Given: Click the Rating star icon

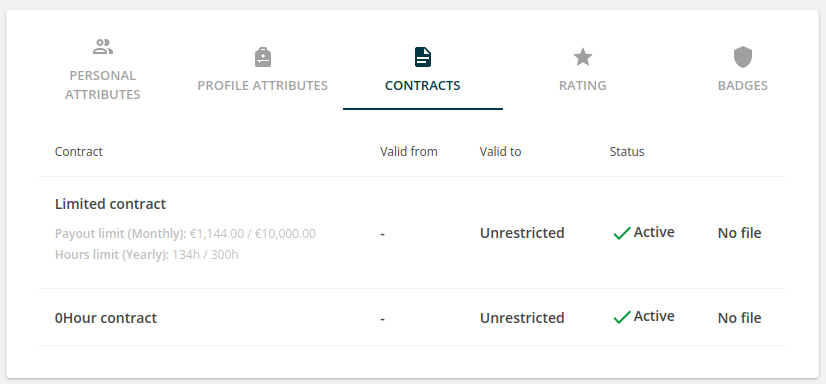Looking at the screenshot, I should point(583,57).
